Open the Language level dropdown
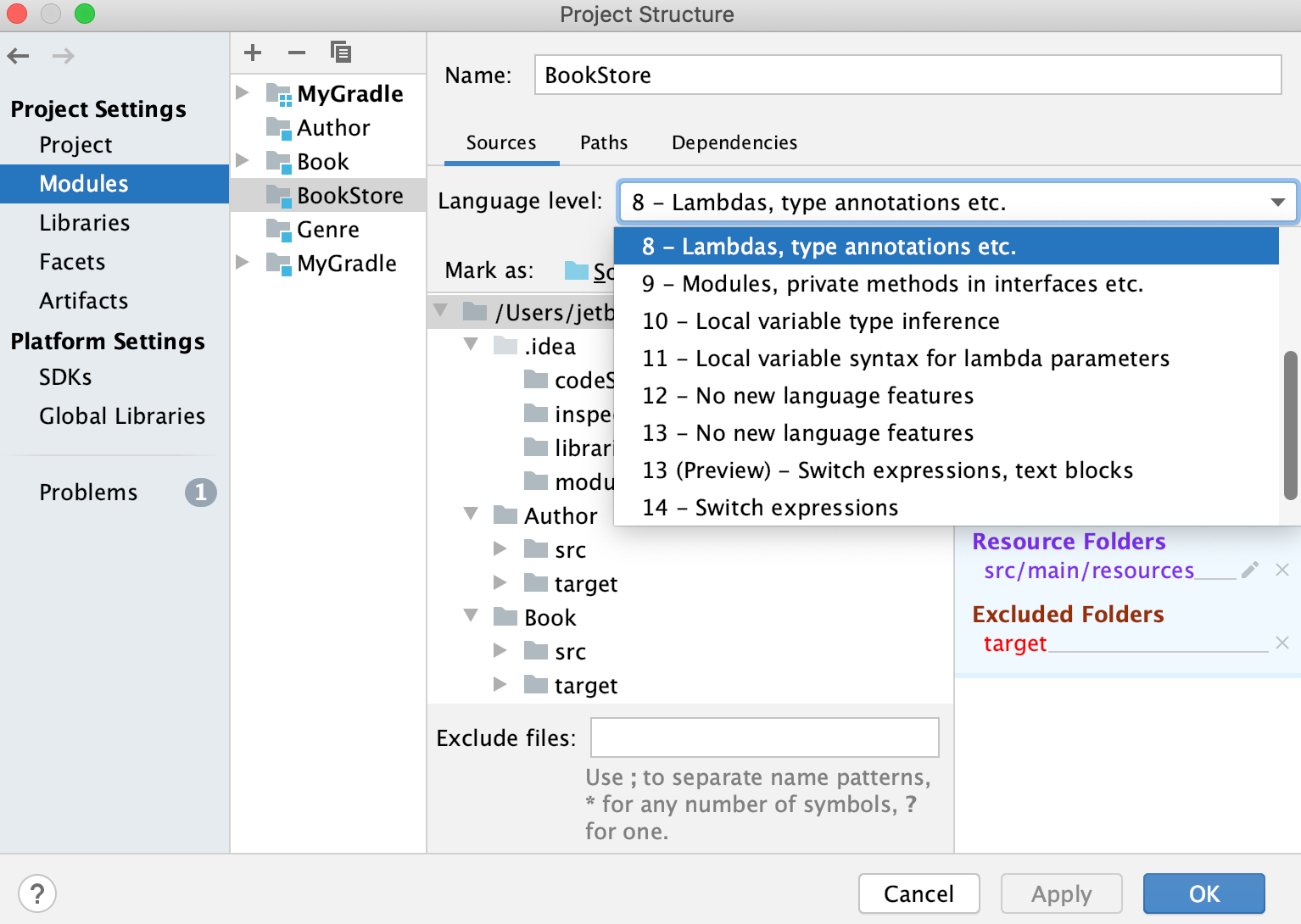 [1277, 202]
